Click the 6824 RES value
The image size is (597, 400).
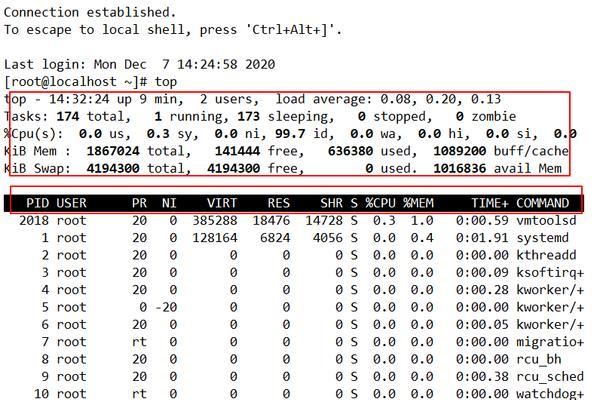[275, 238]
